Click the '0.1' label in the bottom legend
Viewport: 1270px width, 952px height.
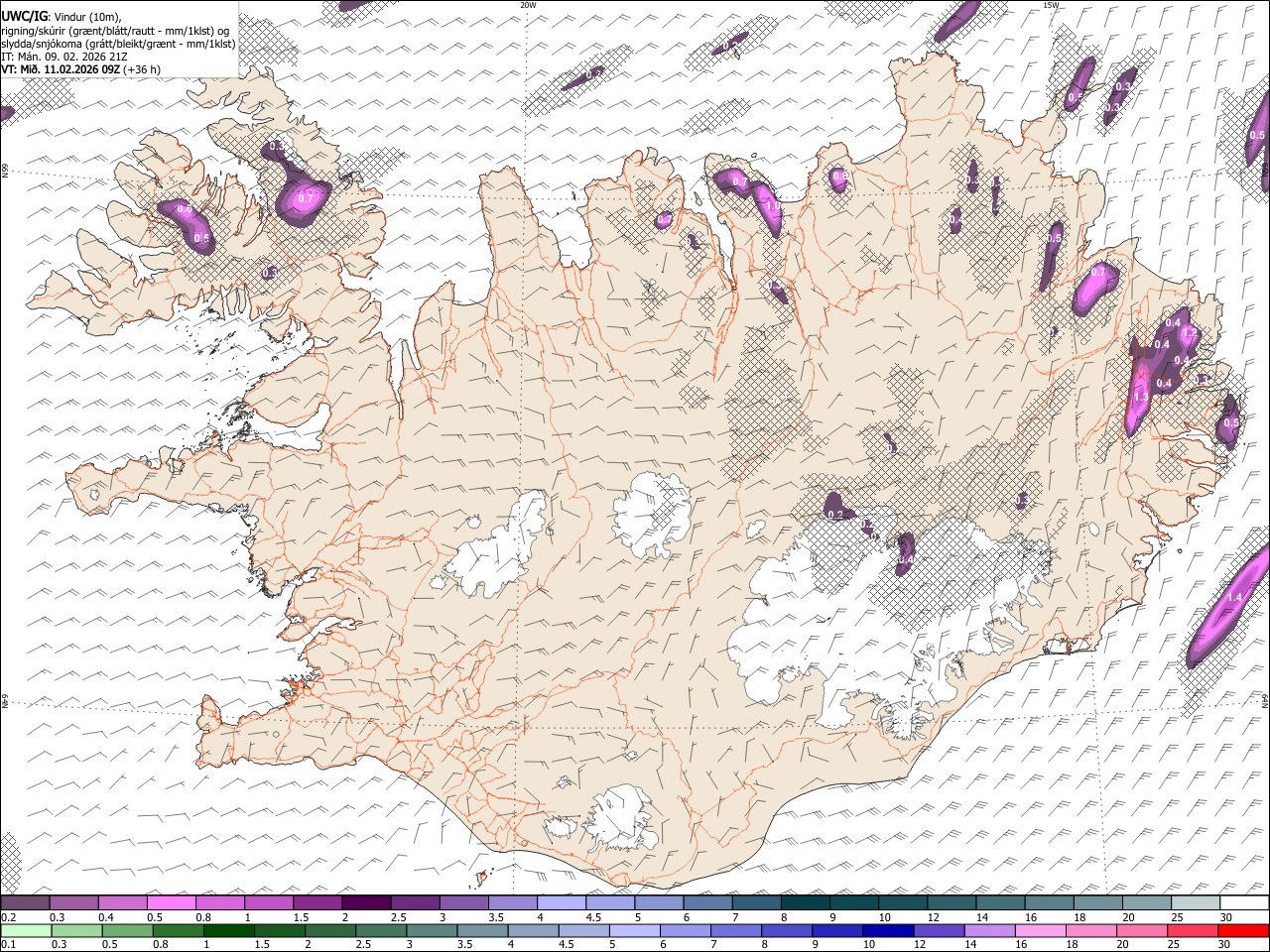(x=8, y=944)
